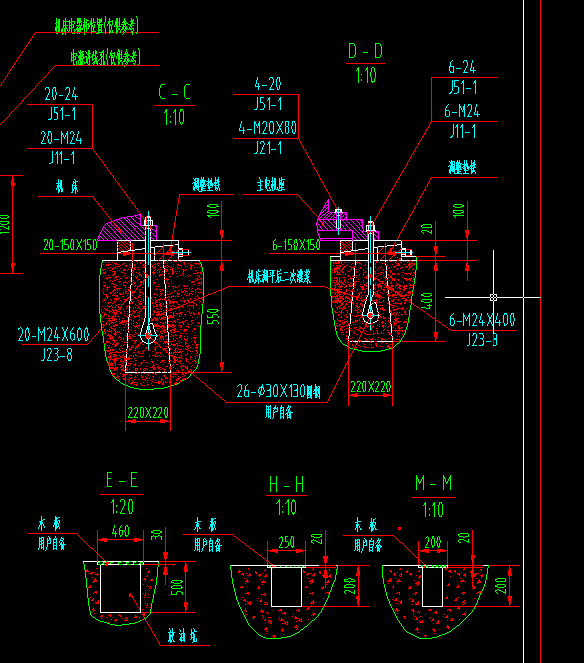Screen dimensions: 584x663
Task: Click the 1:10 scale under M - M
Action: [x=433, y=510]
